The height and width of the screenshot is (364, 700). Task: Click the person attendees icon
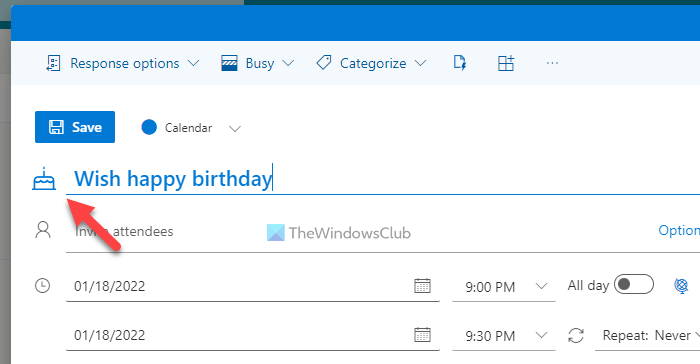[x=43, y=230]
